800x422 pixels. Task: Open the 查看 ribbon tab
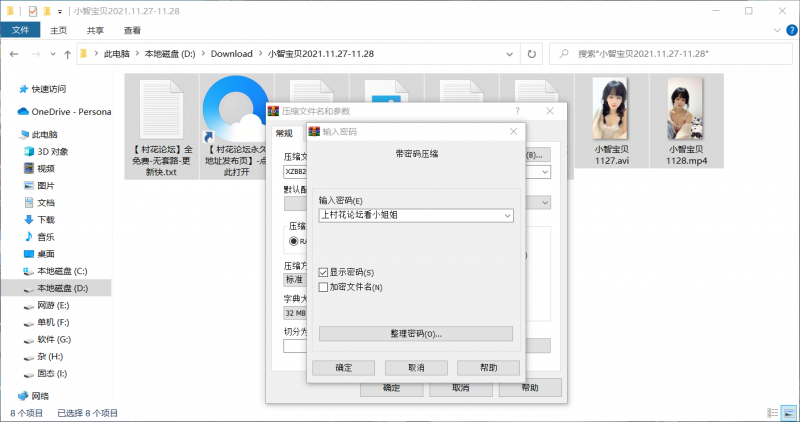click(131, 30)
